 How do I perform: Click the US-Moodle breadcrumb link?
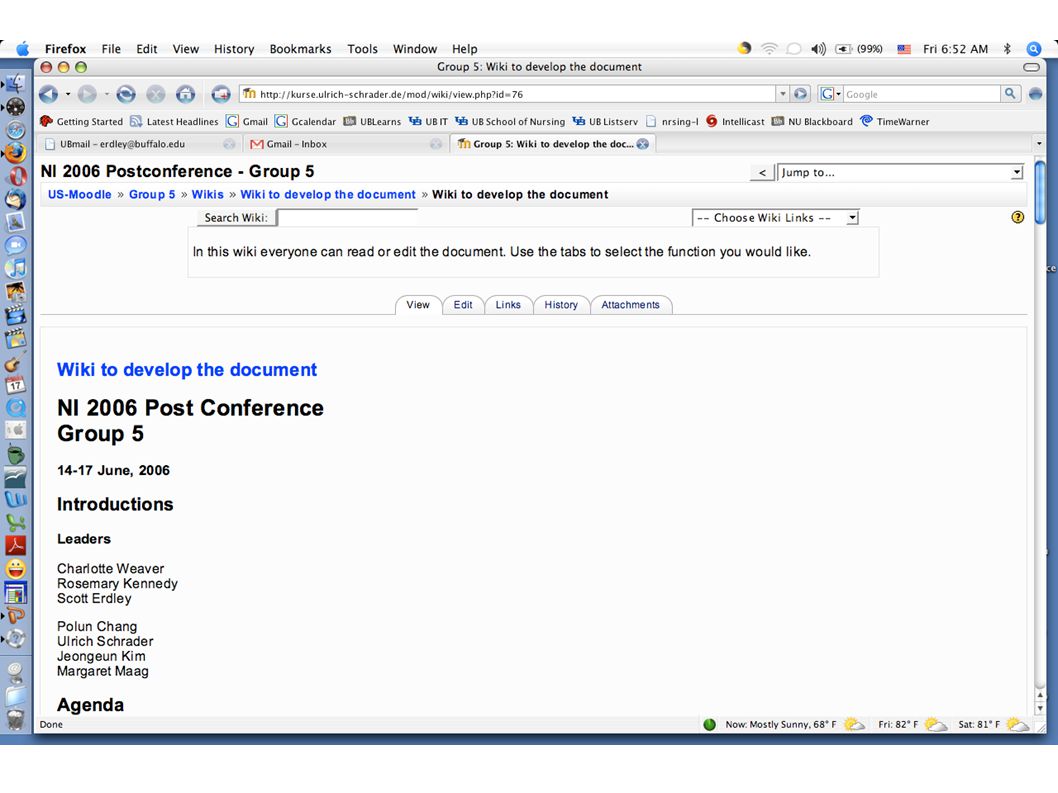pos(80,194)
